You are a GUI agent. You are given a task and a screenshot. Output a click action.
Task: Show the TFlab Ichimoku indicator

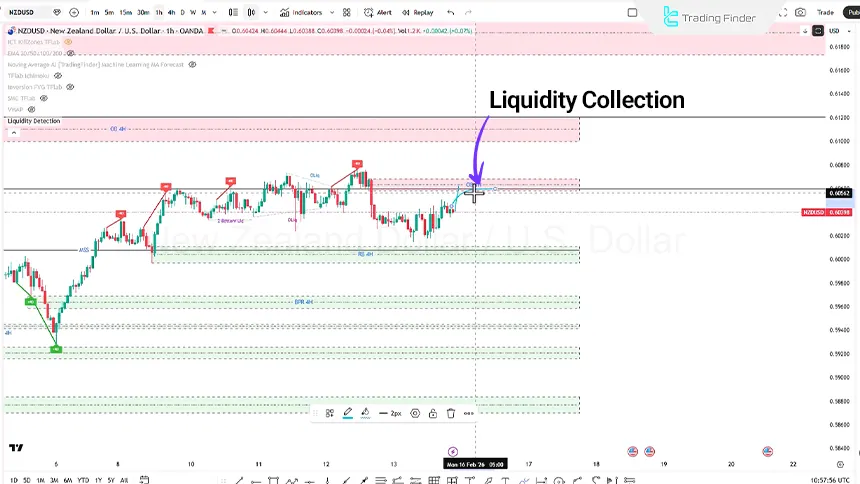pyautogui.click(x=58, y=76)
